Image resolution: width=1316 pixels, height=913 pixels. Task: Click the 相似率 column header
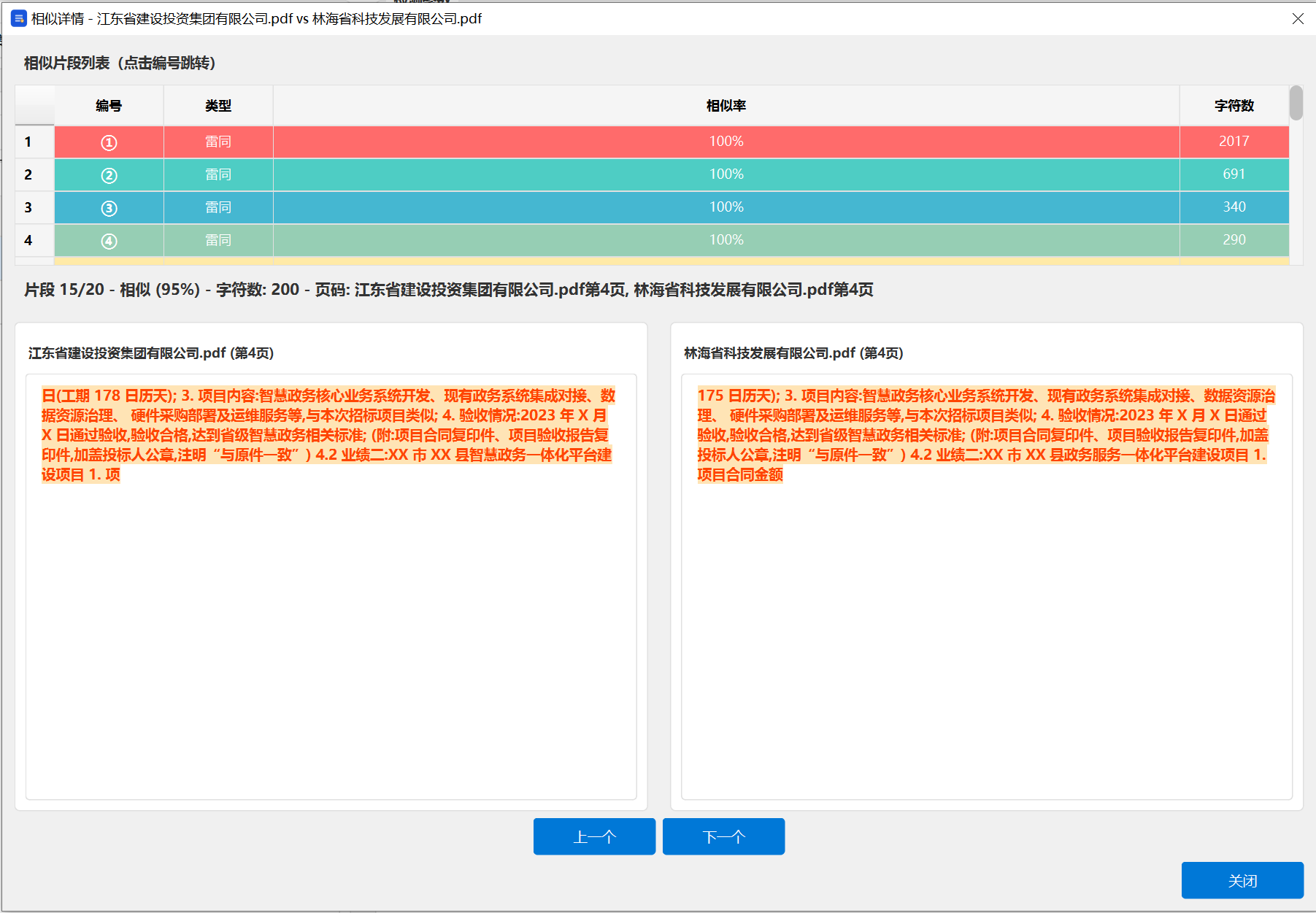pyautogui.click(x=726, y=106)
